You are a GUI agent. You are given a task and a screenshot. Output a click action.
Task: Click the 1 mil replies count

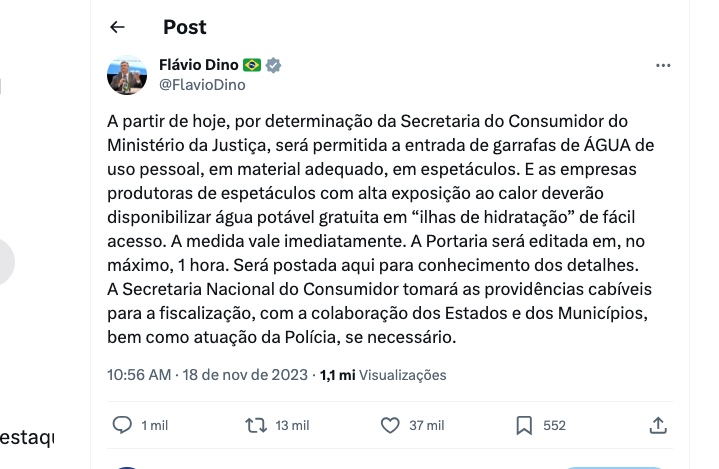(155, 426)
